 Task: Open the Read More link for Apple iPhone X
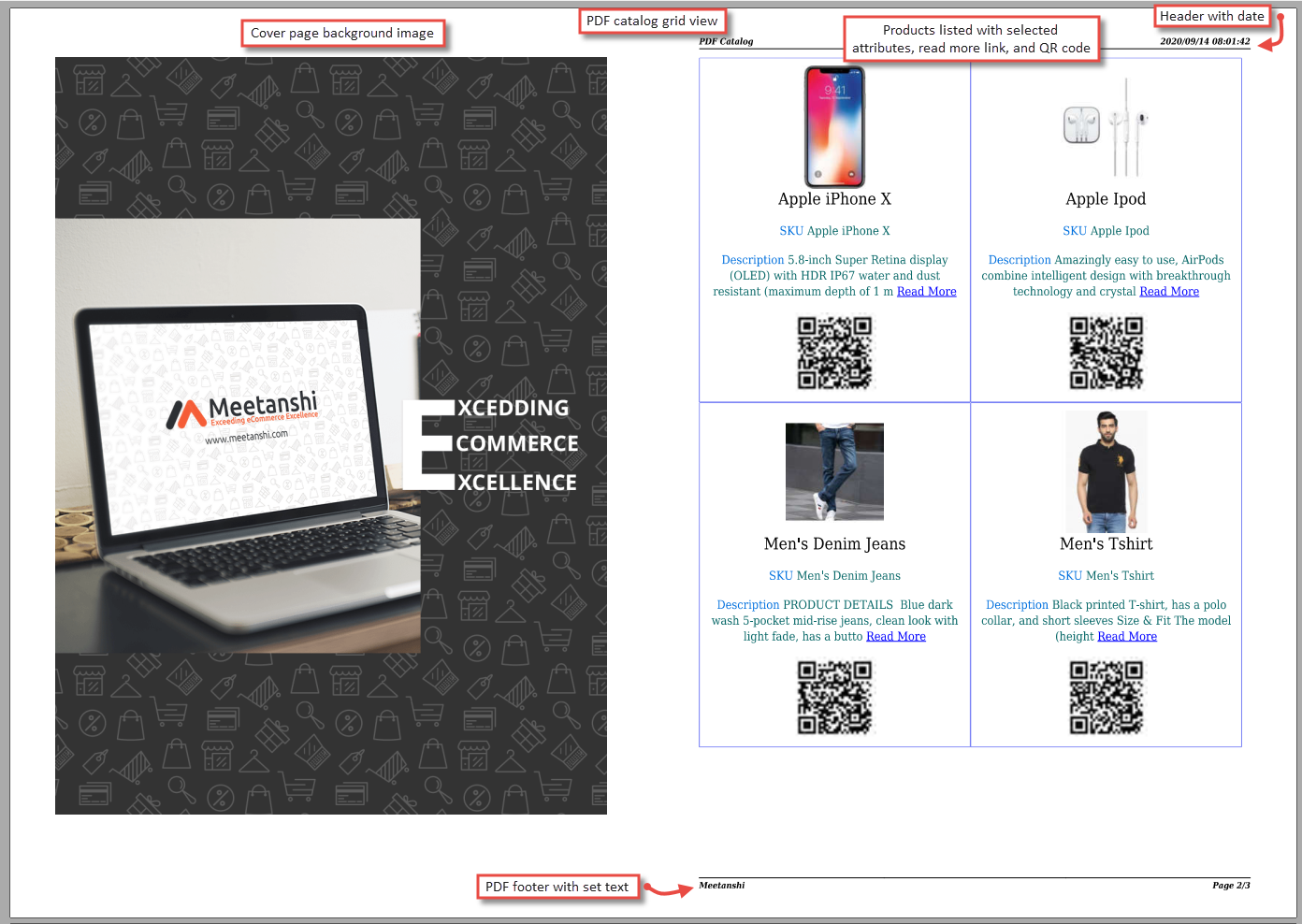pos(926,291)
